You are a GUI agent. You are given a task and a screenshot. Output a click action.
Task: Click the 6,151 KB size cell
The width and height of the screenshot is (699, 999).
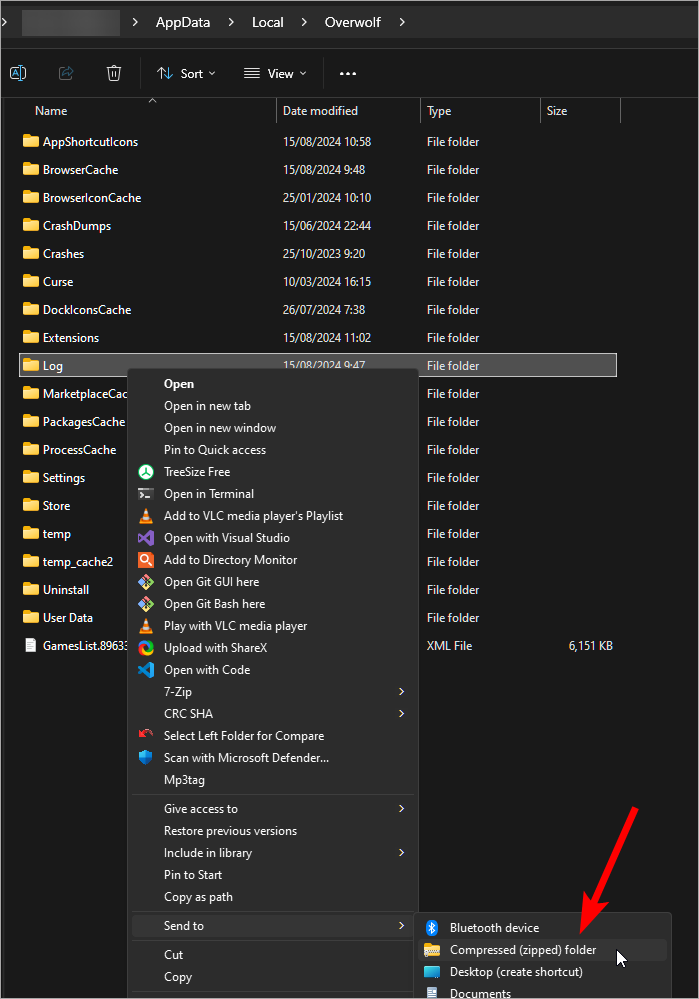click(x=591, y=645)
